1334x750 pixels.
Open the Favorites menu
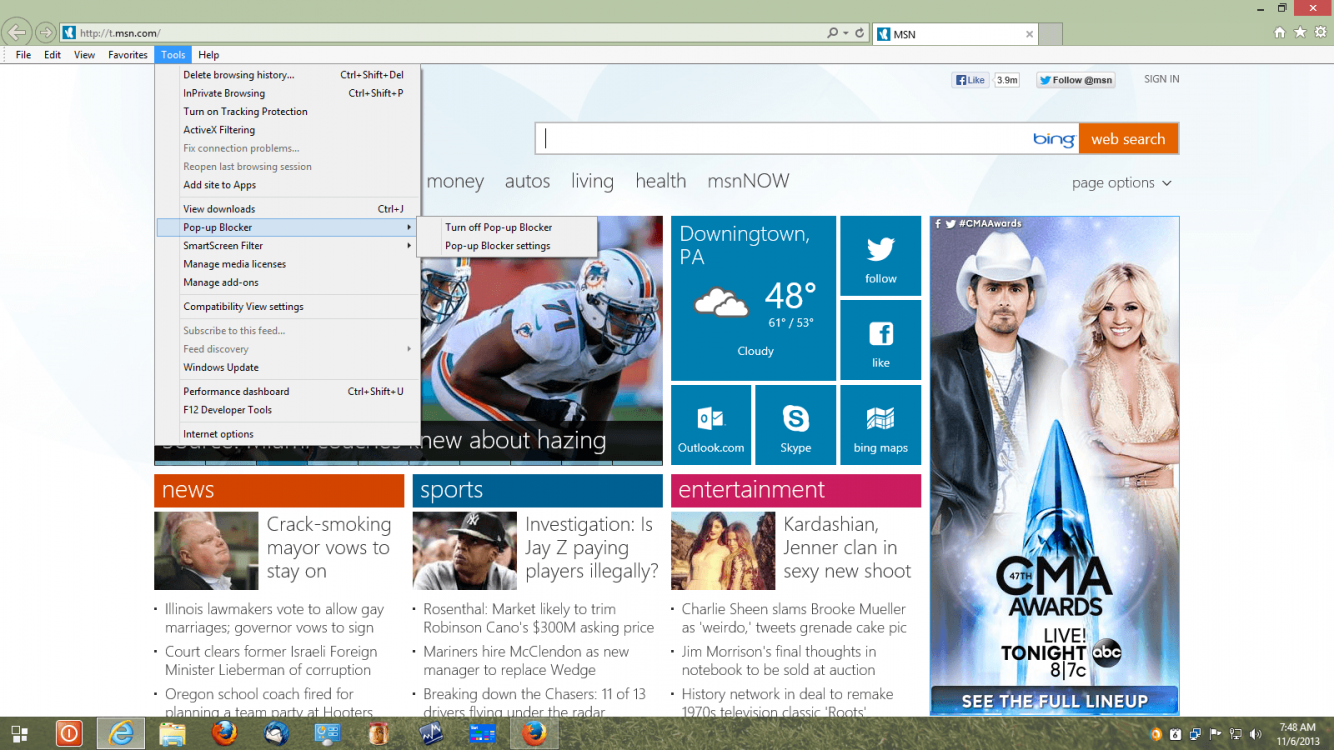tap(128, 55)
